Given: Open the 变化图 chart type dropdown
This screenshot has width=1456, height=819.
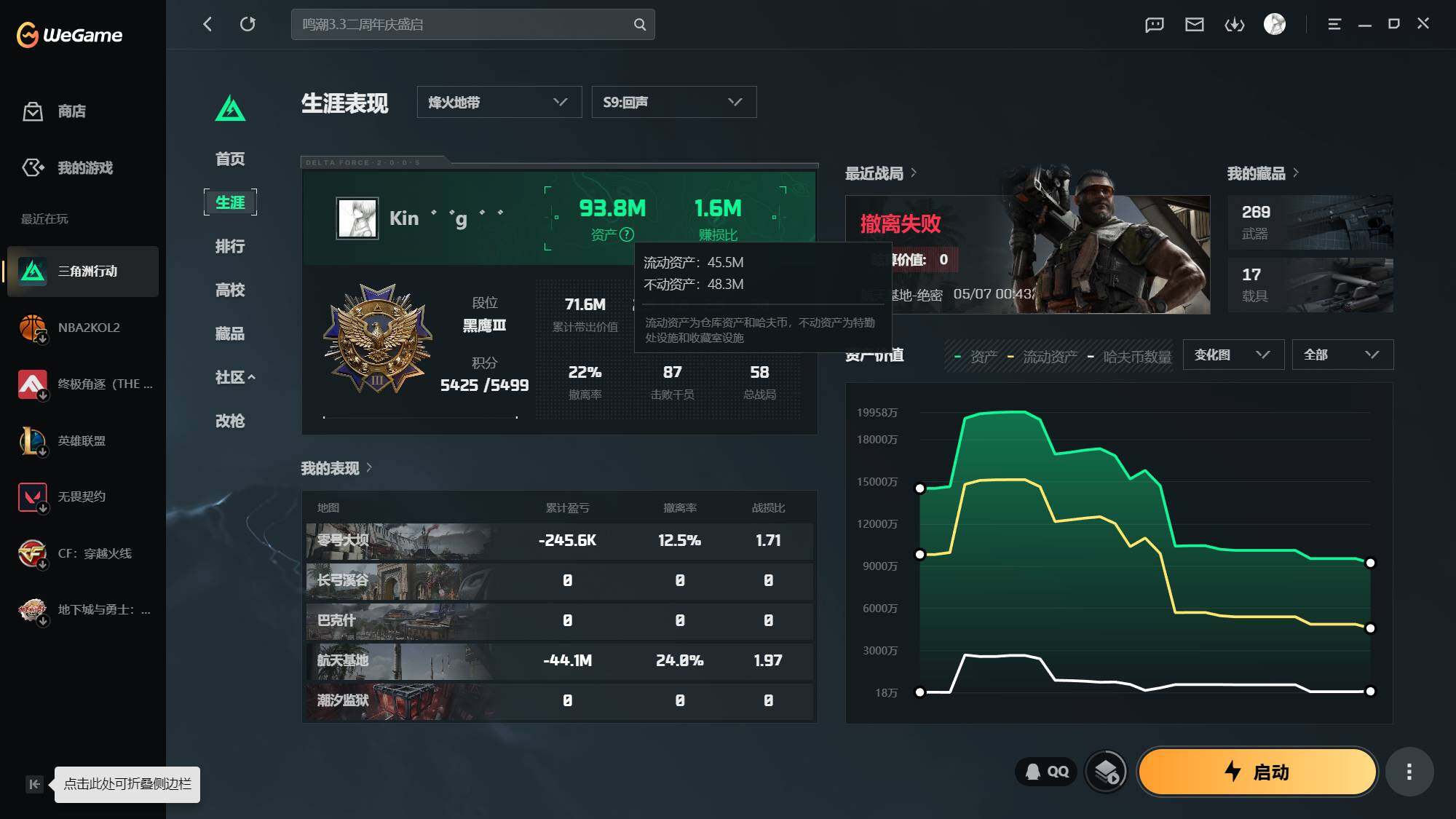Looking at the screenshot, I should (1234, 355).
